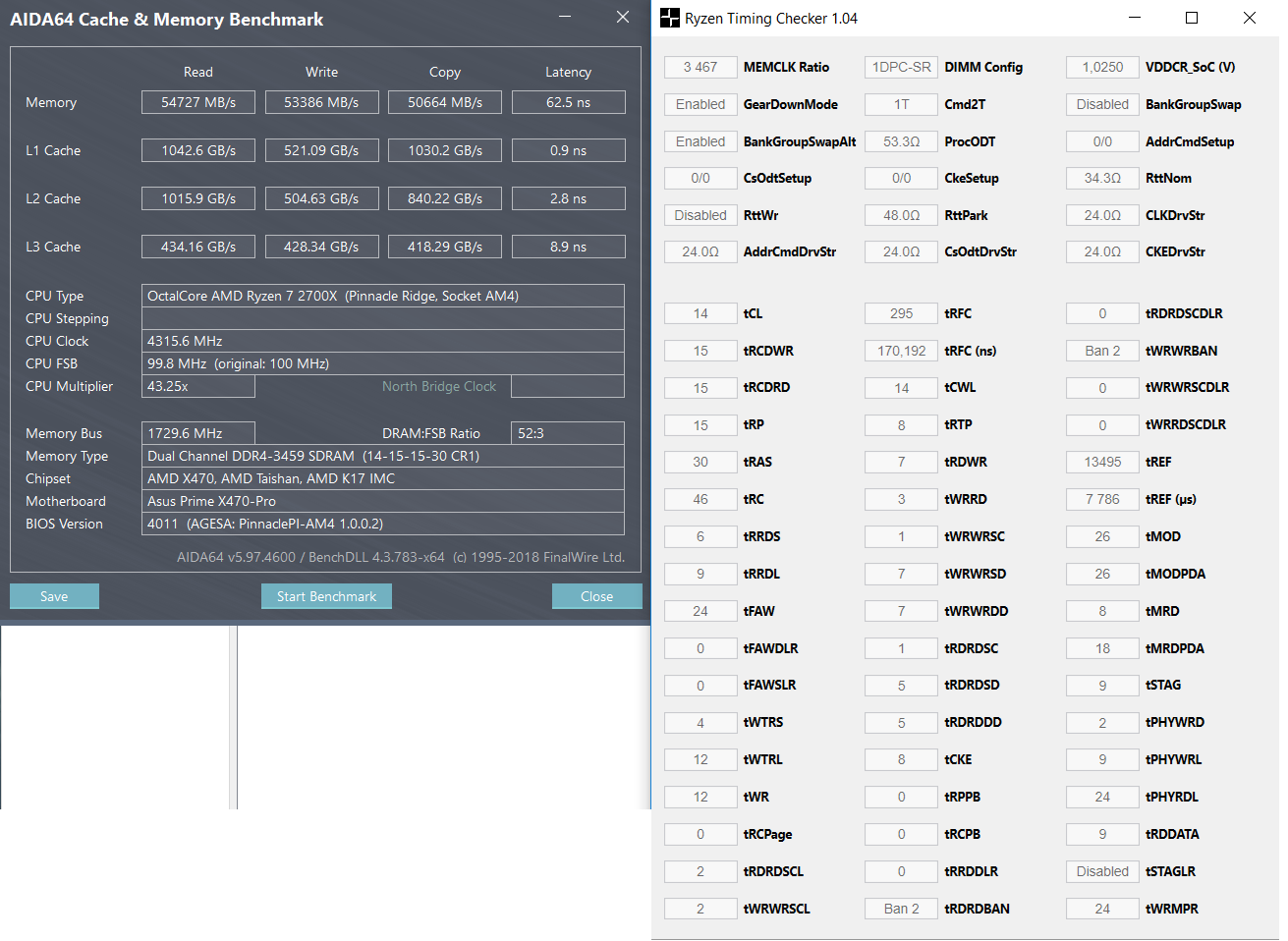
Task: Select Memory Latency value 62.5 ns
Action: click(x=568, y=102)
